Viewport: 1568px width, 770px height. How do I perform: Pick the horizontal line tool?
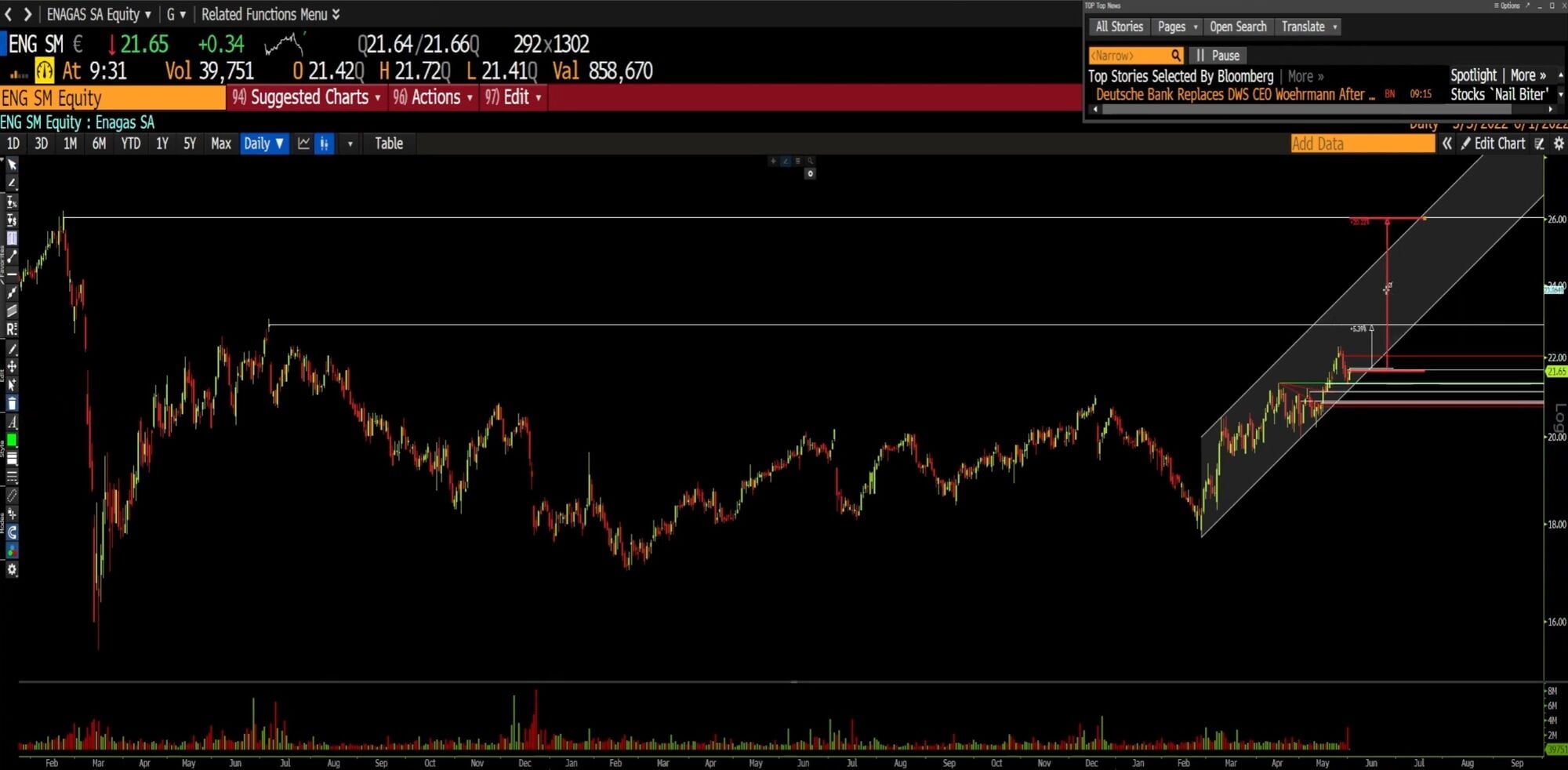pos(12,274)
